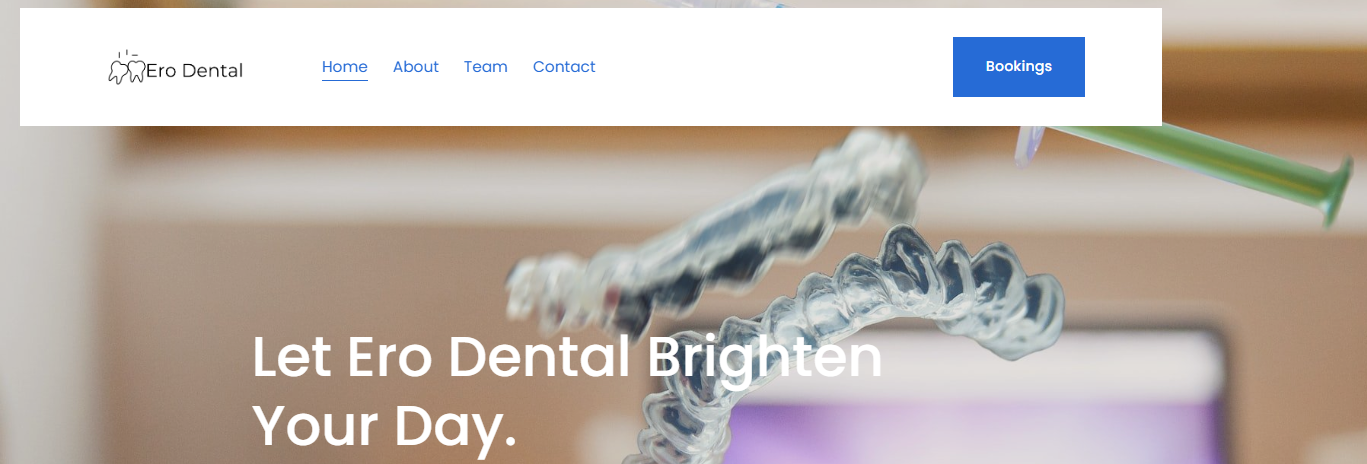Viewport: 1367px width, 464px height.
Task: Click the tooth logo icon
Action: (127, 71)
